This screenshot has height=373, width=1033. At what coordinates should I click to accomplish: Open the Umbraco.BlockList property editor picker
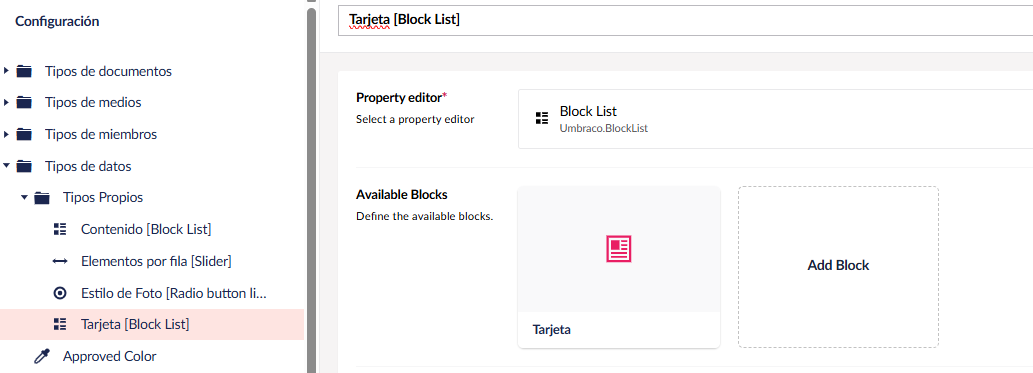pos(775,119)
